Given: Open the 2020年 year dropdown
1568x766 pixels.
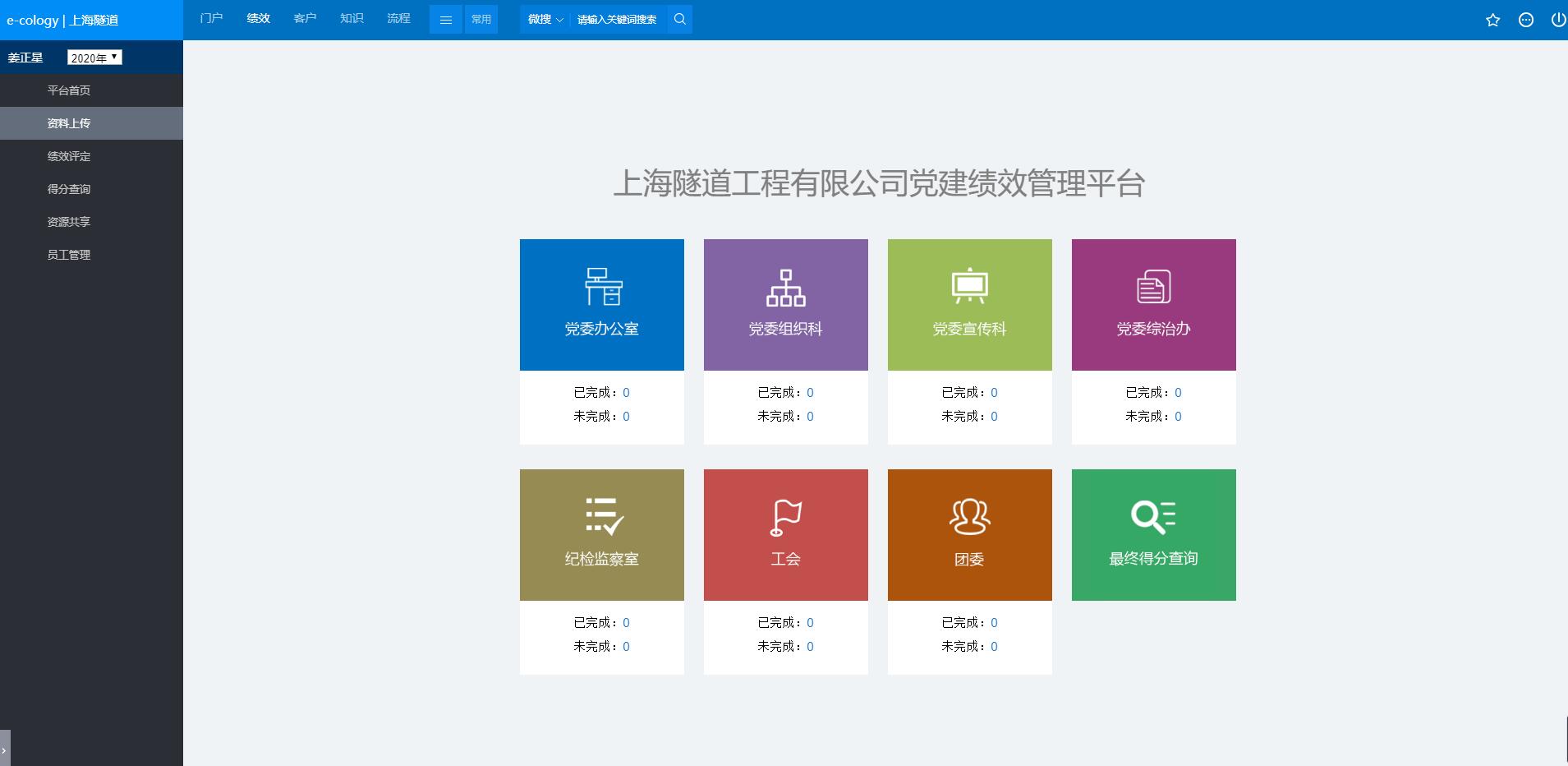Looking at the screenshot, I should click(x=94, y=58).
